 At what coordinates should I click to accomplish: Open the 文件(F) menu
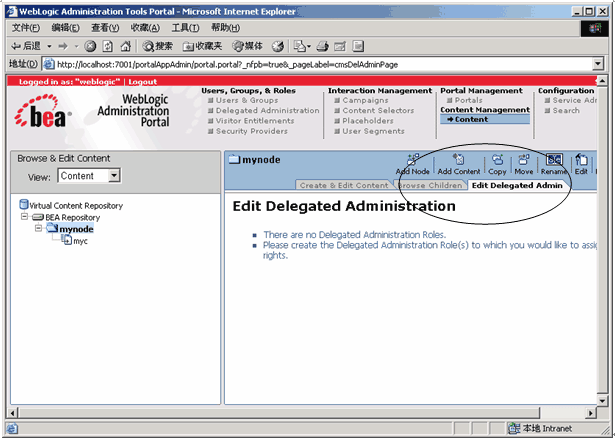point(25,28)
